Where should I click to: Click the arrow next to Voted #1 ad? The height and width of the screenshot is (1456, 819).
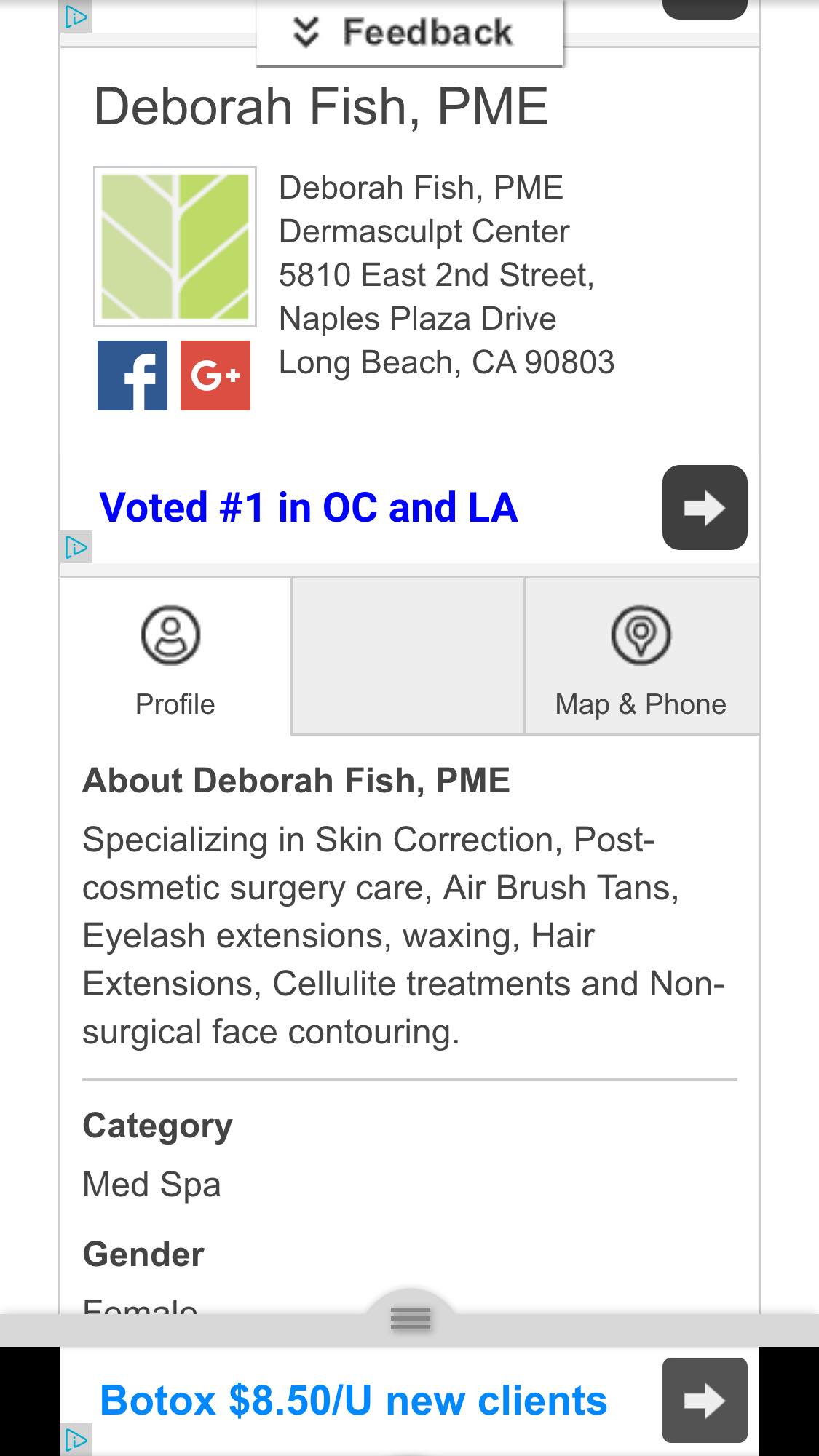click(x=704, y=507)
